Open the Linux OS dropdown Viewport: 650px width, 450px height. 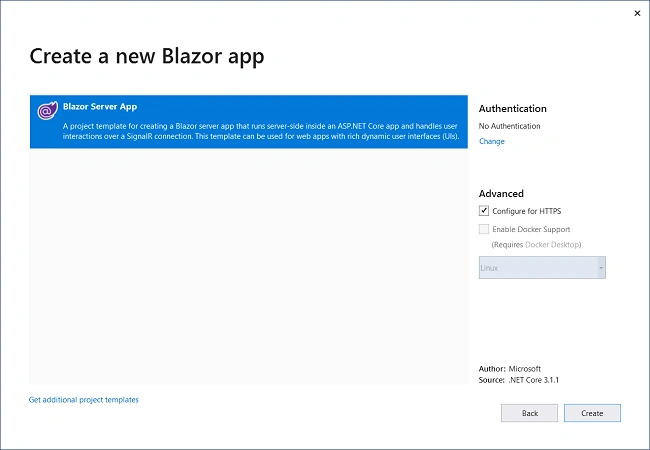point(542,268)
